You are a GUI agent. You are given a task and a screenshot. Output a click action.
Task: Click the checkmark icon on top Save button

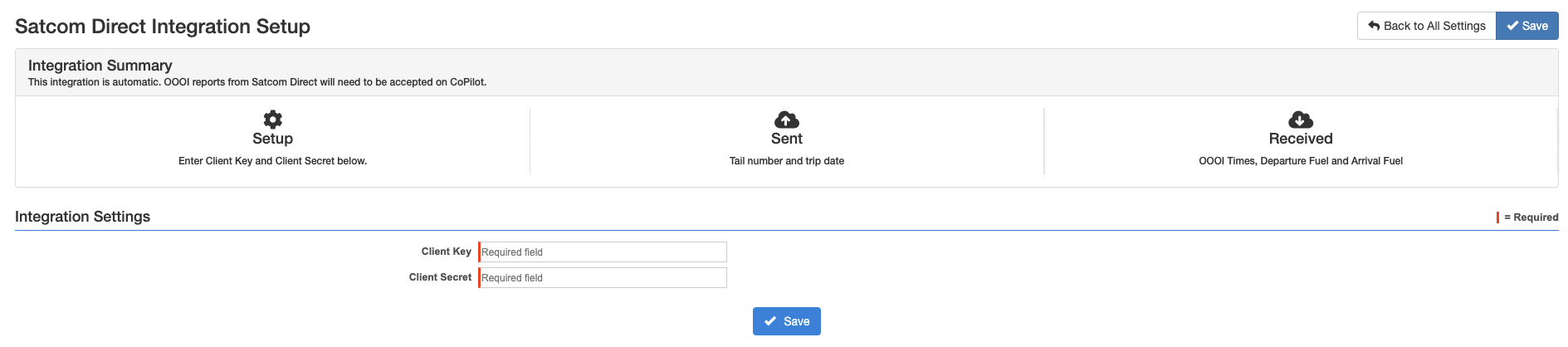[1513, 26]
